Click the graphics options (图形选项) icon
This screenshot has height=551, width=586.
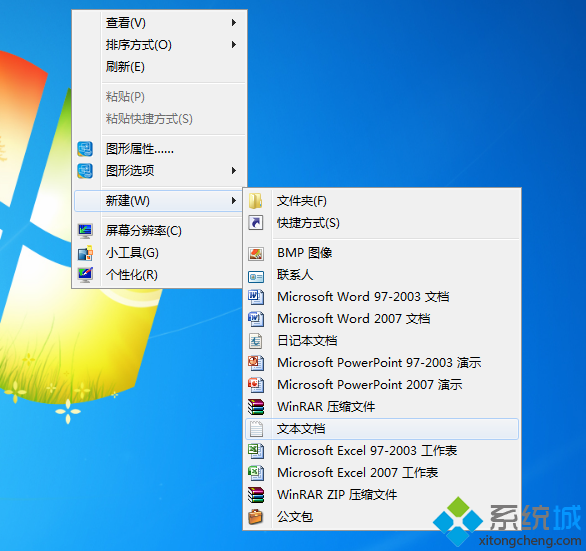(85, 171)
